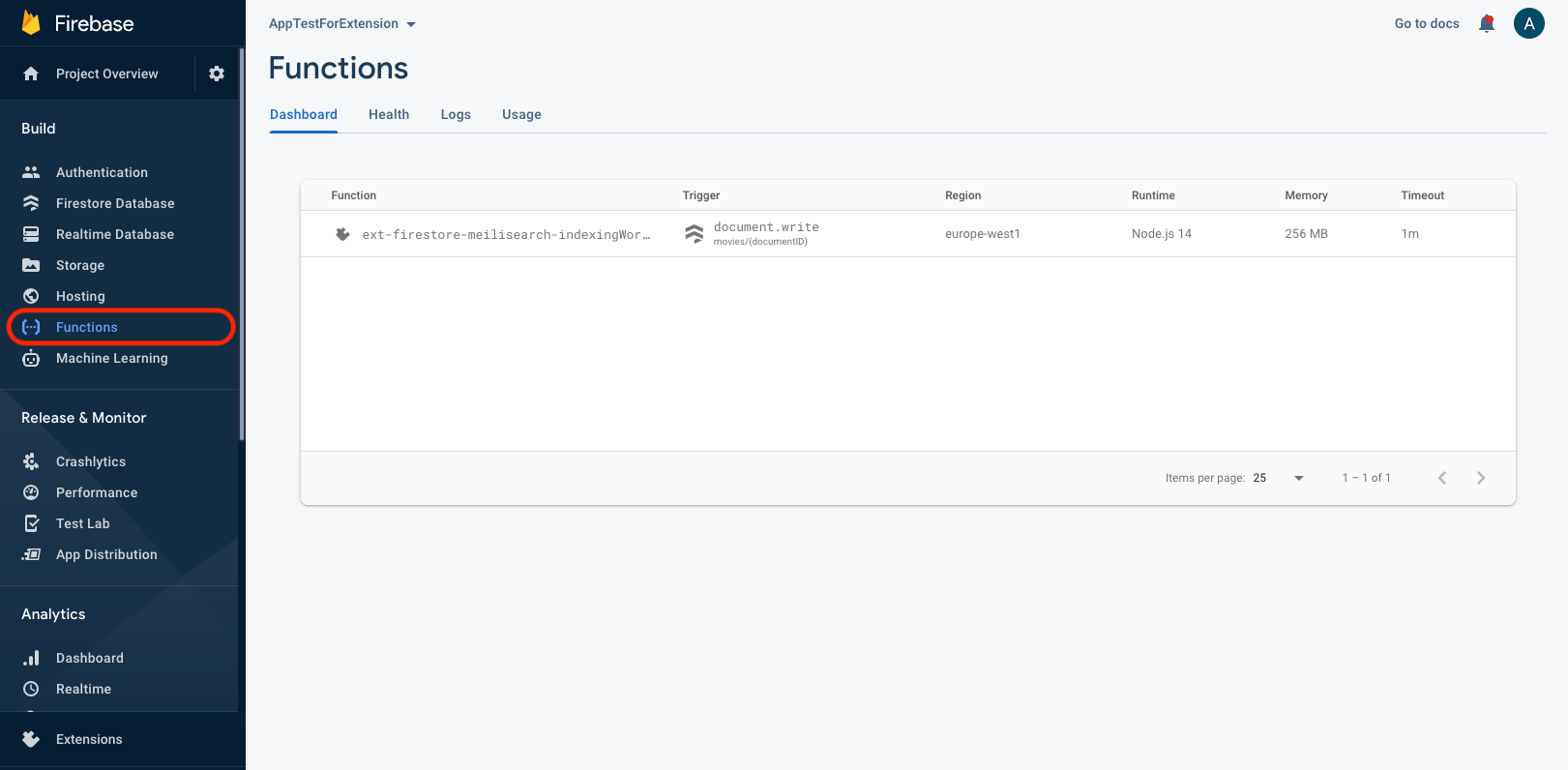Viewport: 1568px width, 770px height.
Task: Collapse the Release & Monitor header
Action: [x=84, y=418]
